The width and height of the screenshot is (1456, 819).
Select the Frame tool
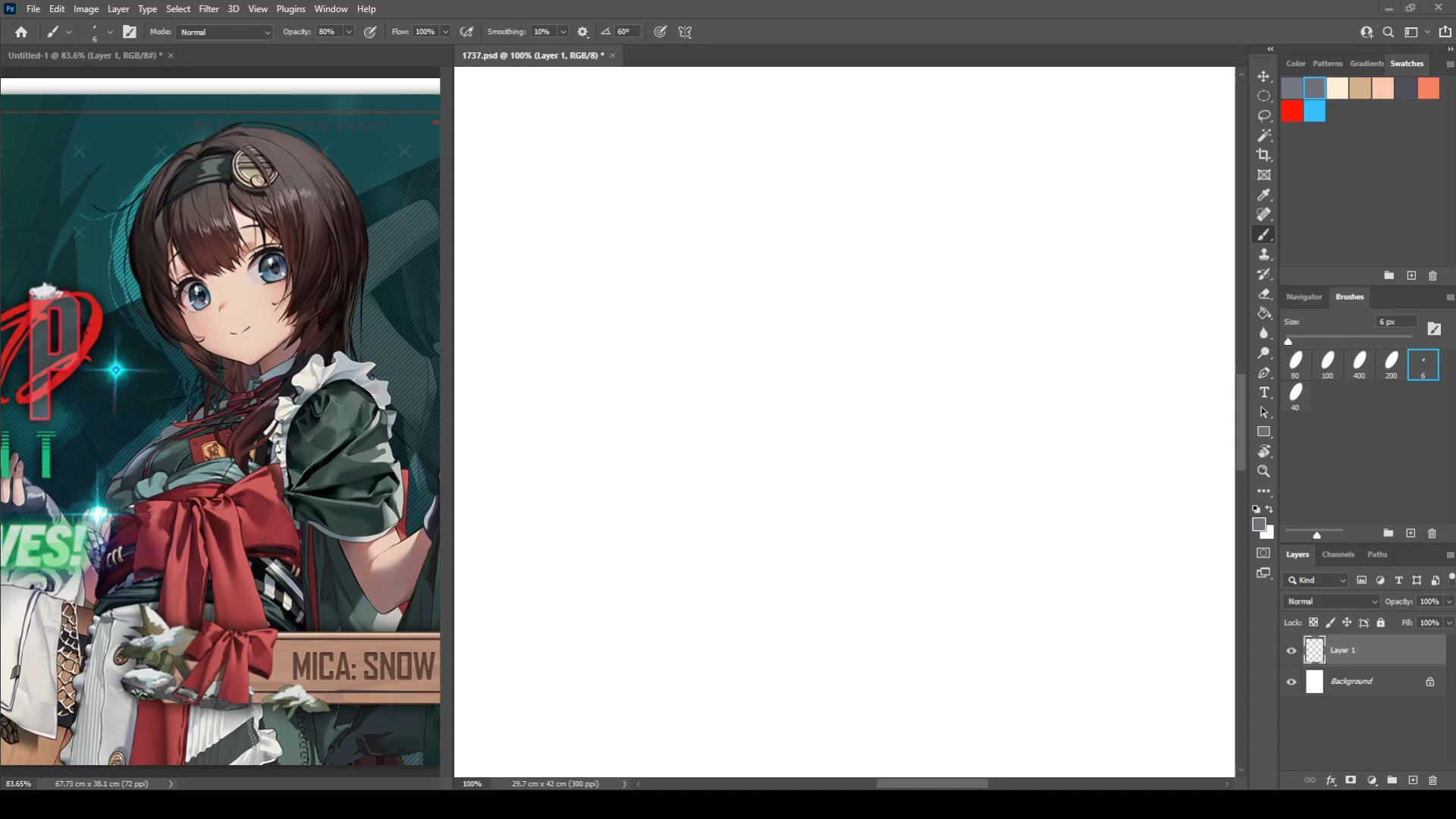(x=1263, y=175)
